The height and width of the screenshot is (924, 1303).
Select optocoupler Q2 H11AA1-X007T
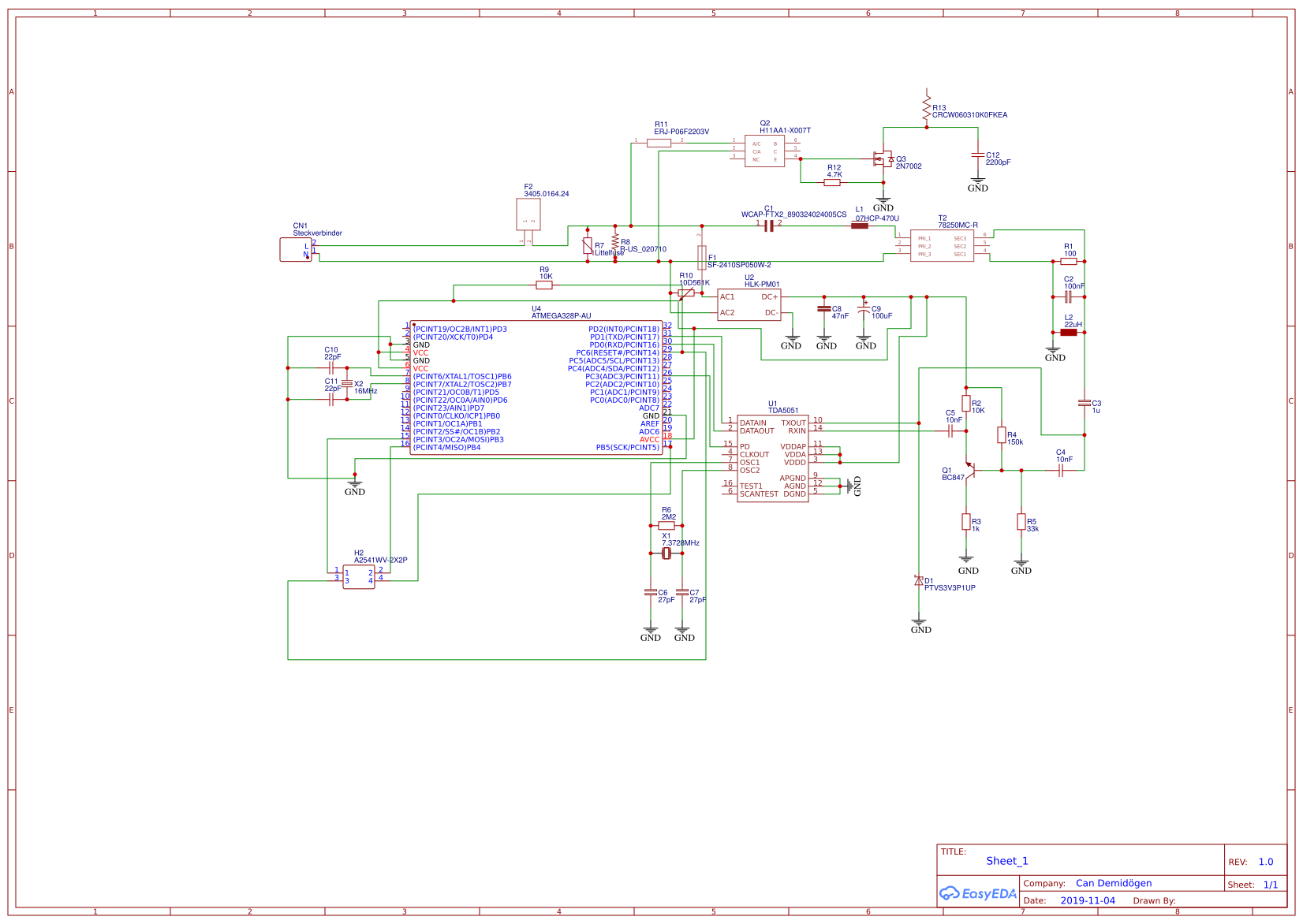pos(765,150)
